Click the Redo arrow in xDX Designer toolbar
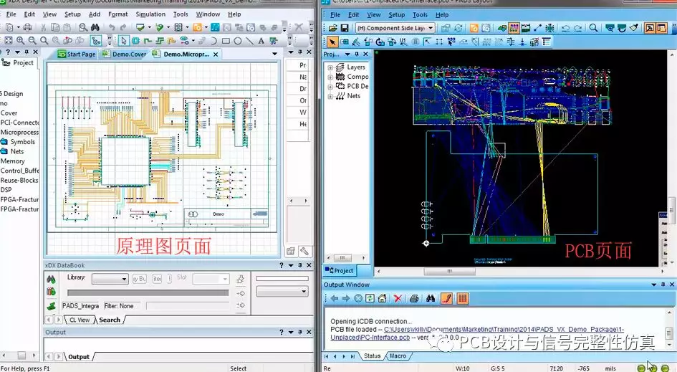677x372 pixels. tap(123, 27)
